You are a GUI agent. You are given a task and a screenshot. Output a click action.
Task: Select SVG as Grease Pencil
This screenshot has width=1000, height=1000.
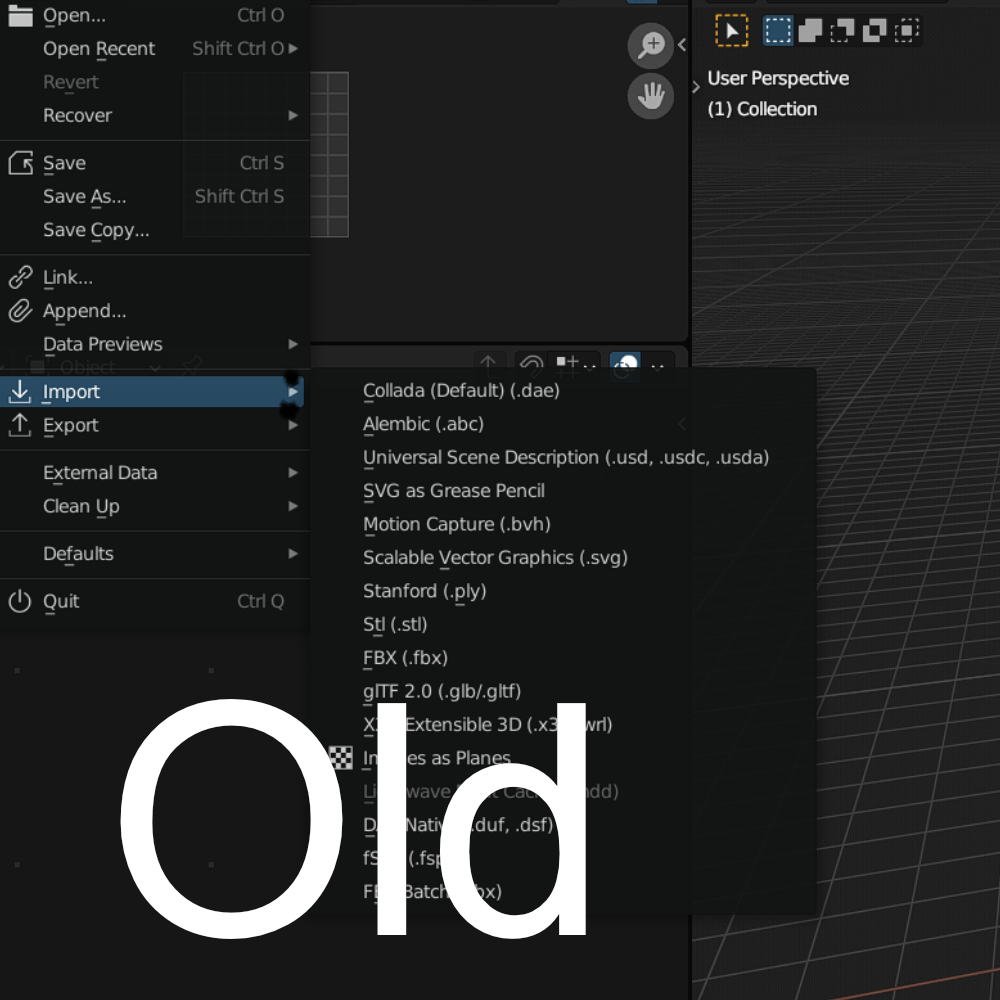click(x=564, y=490)
